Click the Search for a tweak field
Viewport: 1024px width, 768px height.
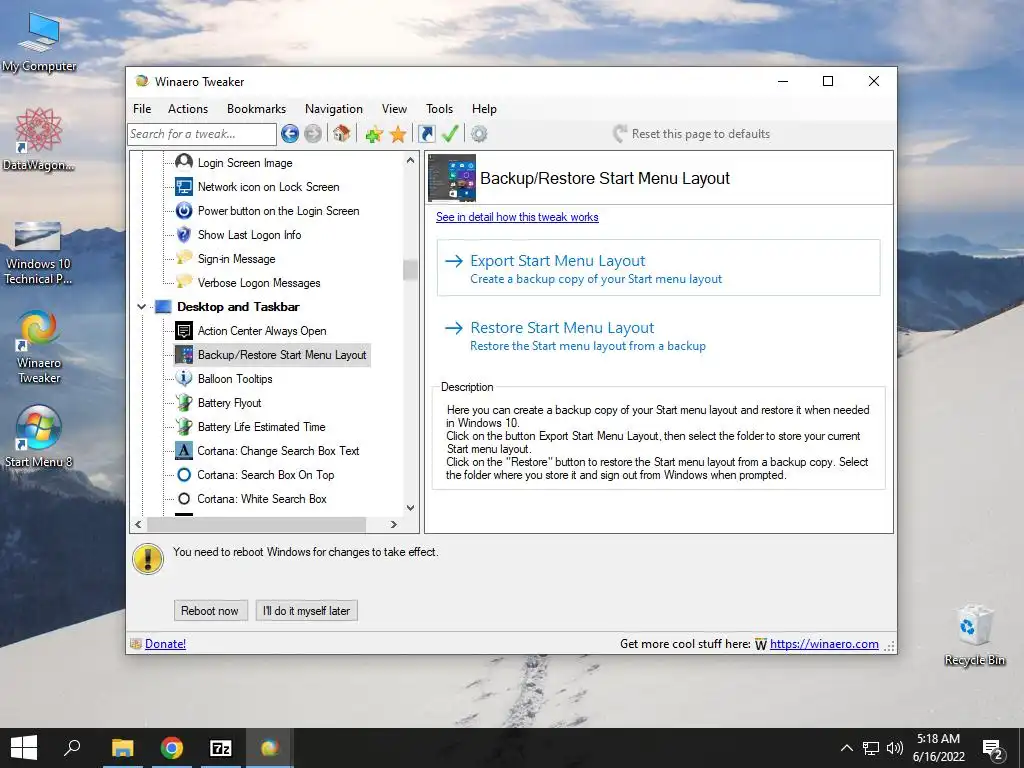click(202, 134)
